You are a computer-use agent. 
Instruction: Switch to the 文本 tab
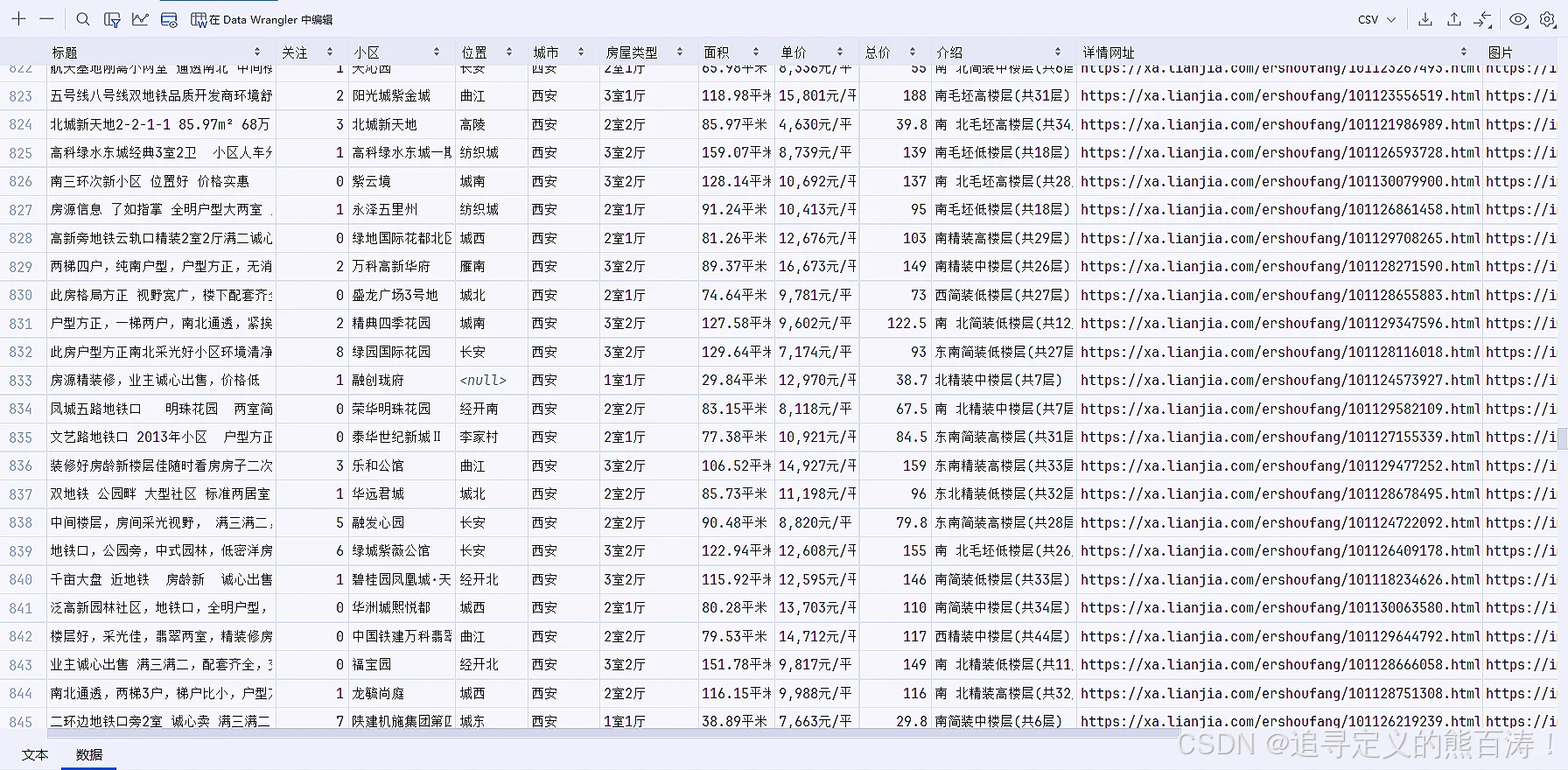pos(35,754)
